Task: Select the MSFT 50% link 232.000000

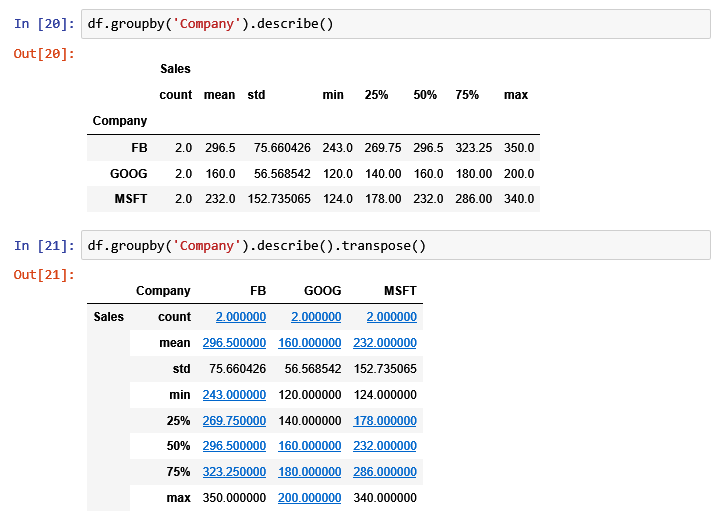Action: coord(385,446)
